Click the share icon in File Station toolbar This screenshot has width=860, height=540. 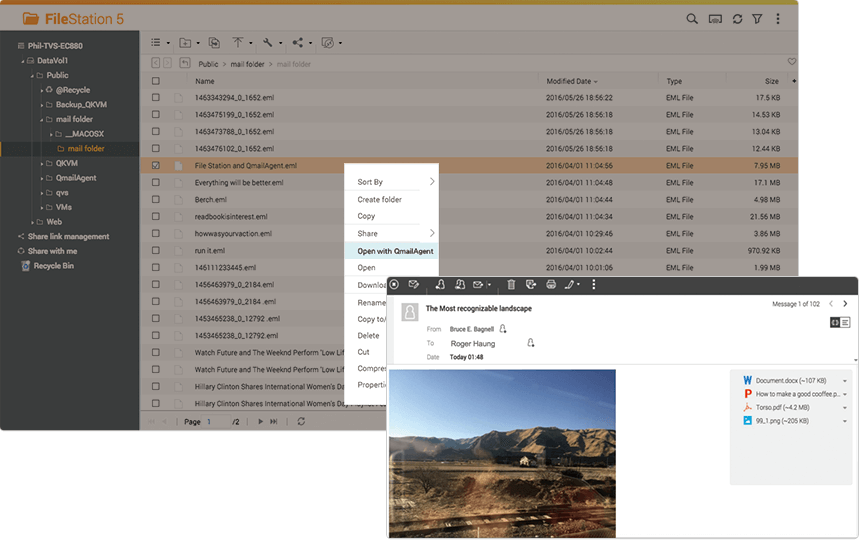coord(298,43)
